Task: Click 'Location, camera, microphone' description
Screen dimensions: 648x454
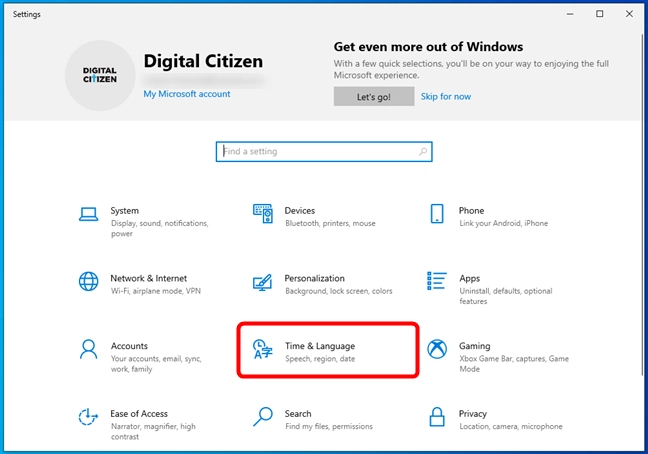Action: click(511, 427)
